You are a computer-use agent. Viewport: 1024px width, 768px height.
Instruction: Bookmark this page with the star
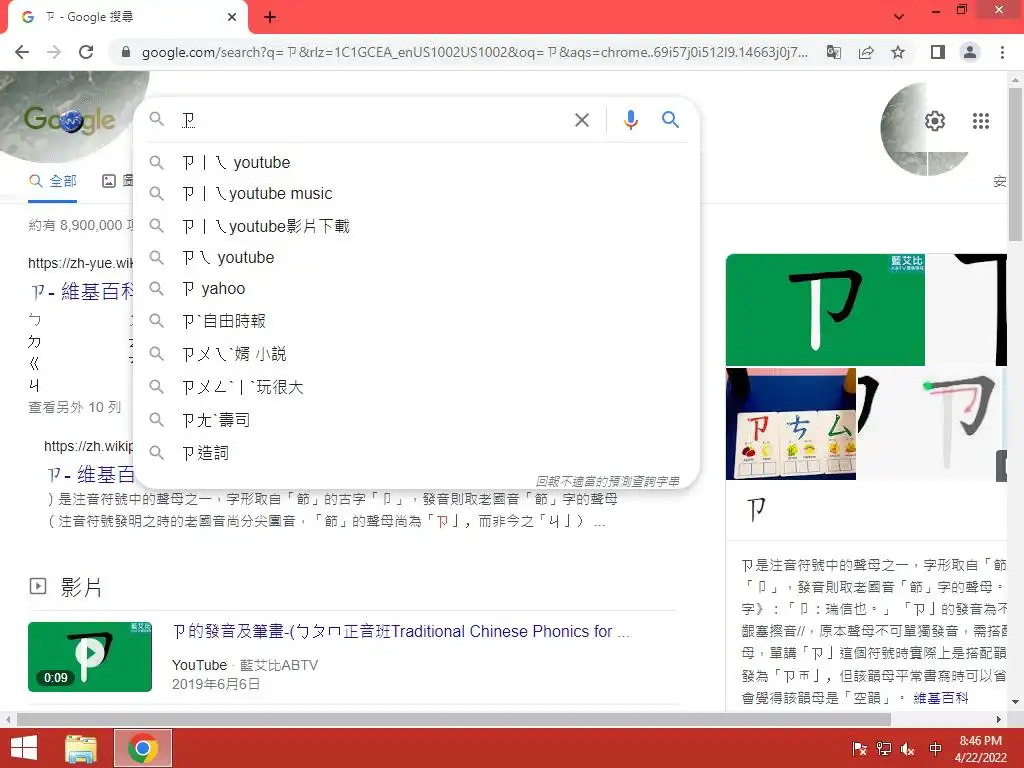point(898,52)
